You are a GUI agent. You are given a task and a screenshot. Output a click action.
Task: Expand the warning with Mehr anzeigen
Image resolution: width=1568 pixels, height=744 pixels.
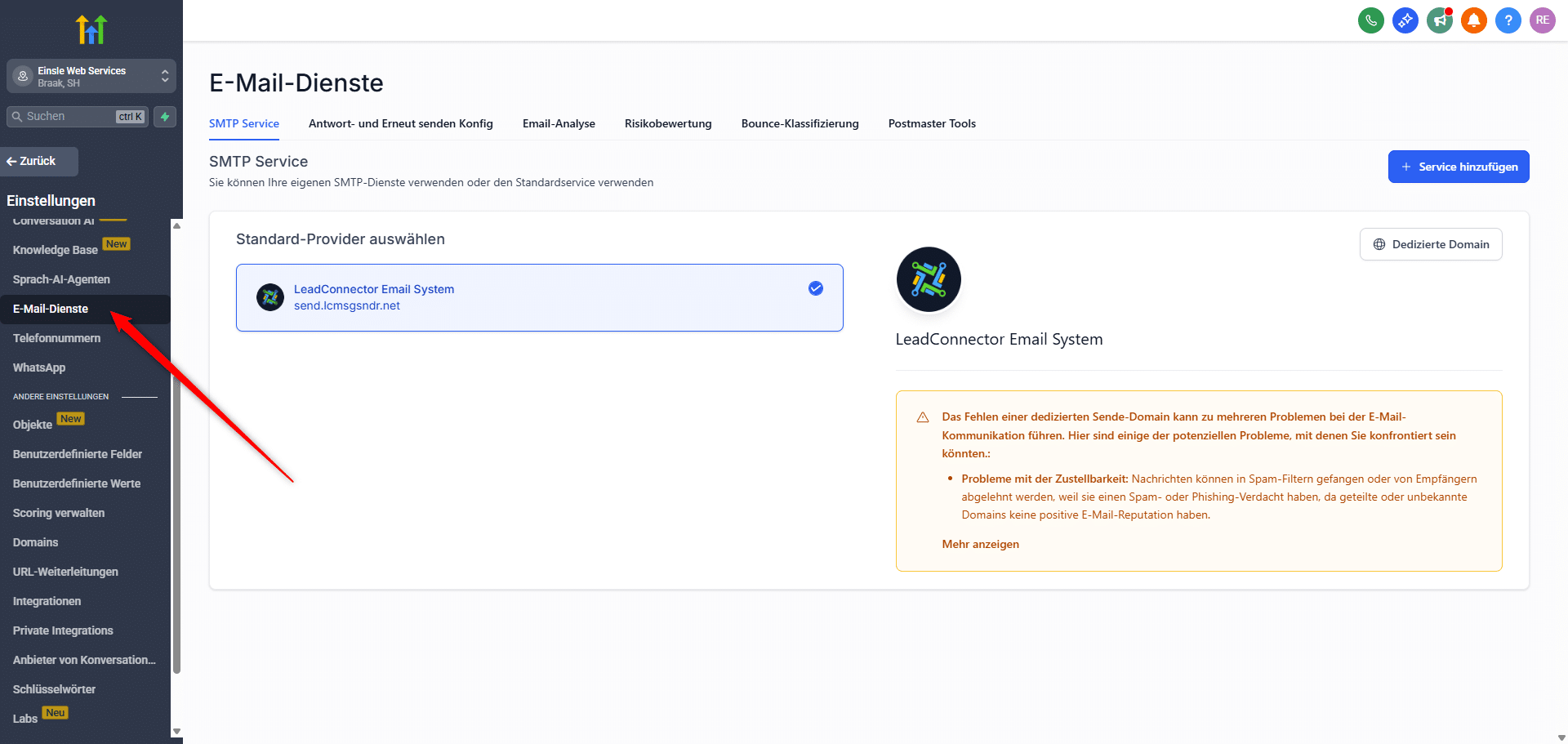[x=981, y=544]
